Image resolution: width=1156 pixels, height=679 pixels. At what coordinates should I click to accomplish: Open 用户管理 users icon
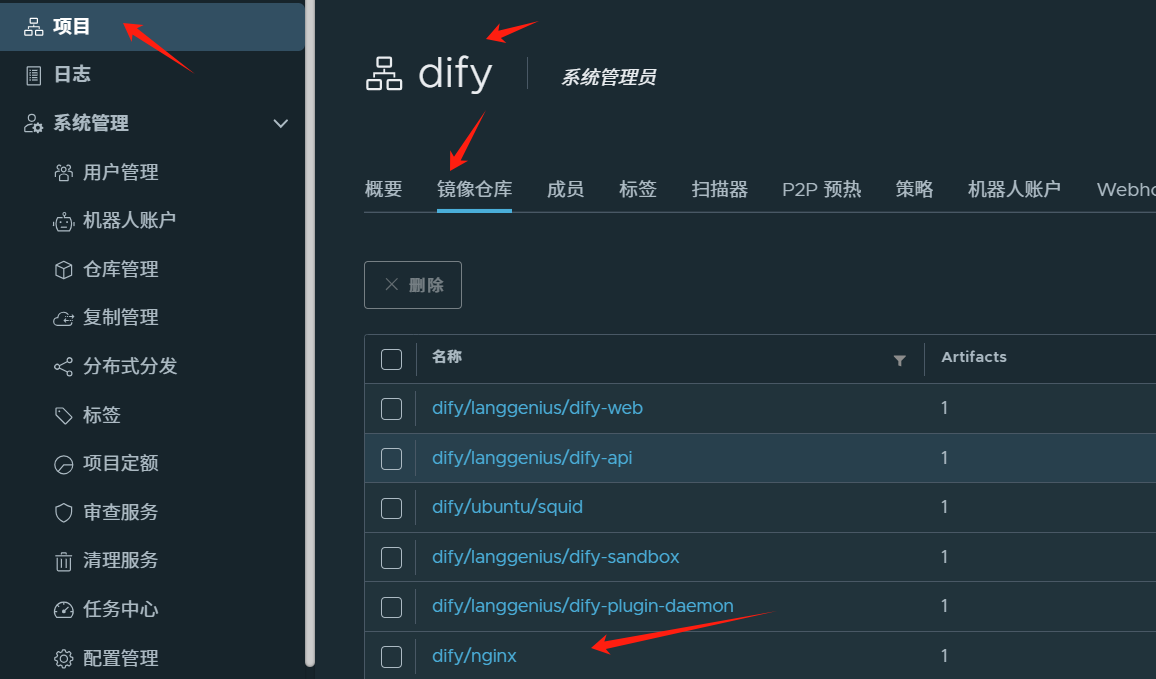(63, 173)
